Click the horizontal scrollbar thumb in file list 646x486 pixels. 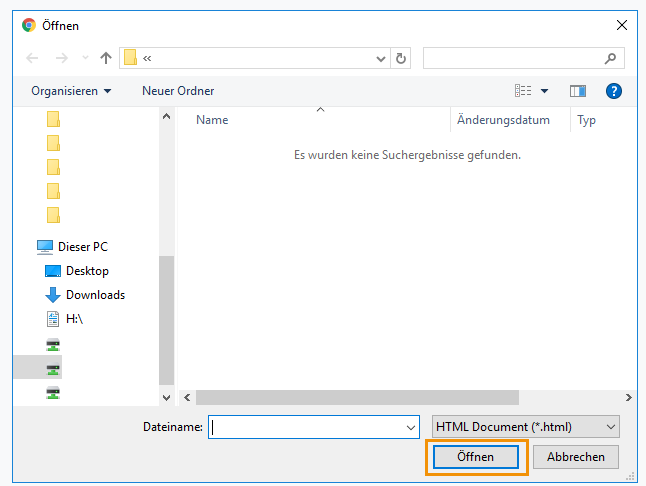357,397
